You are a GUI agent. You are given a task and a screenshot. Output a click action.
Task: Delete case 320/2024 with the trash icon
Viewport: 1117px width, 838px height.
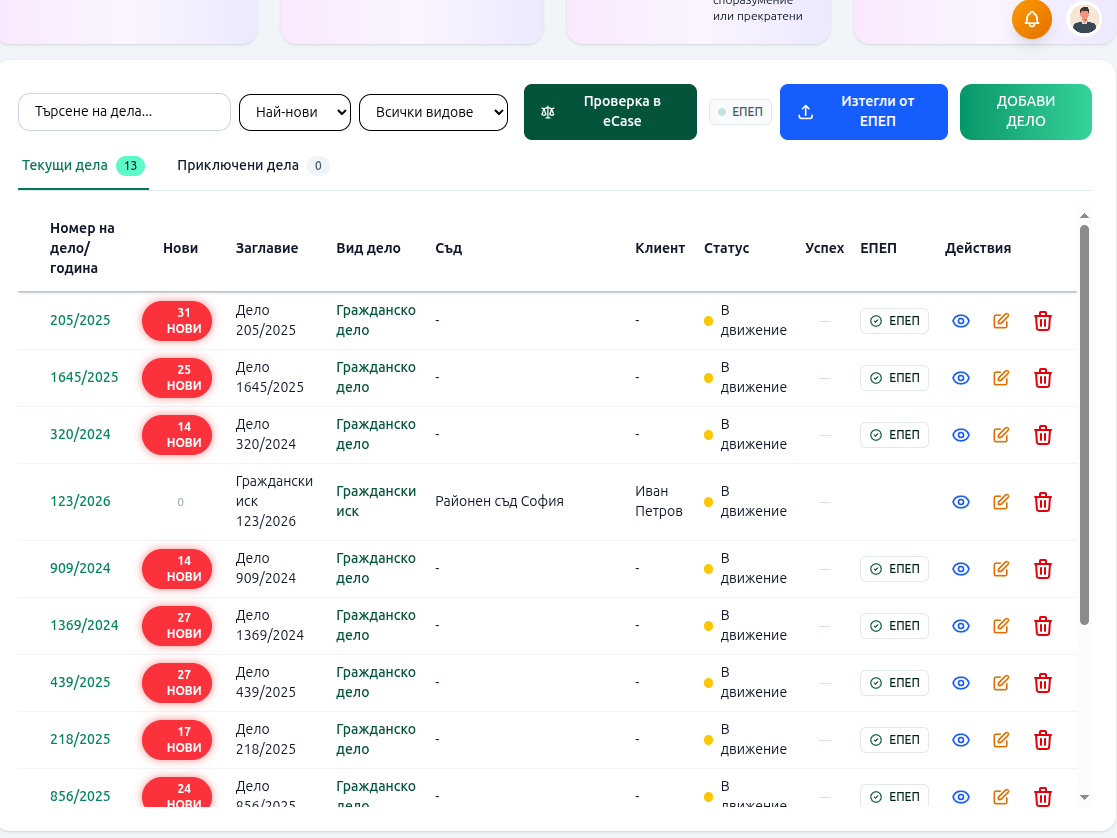tap(1043, 435)
